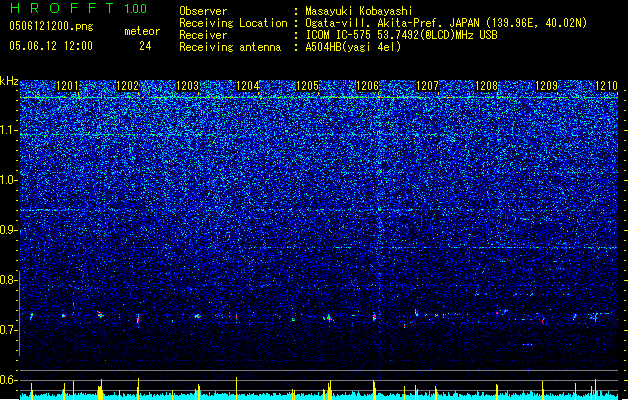Click the observer name Masayuki Kobayashi
Image resolution: width=629 pixels, height=400 pixels.
click(x=359, y=11)
